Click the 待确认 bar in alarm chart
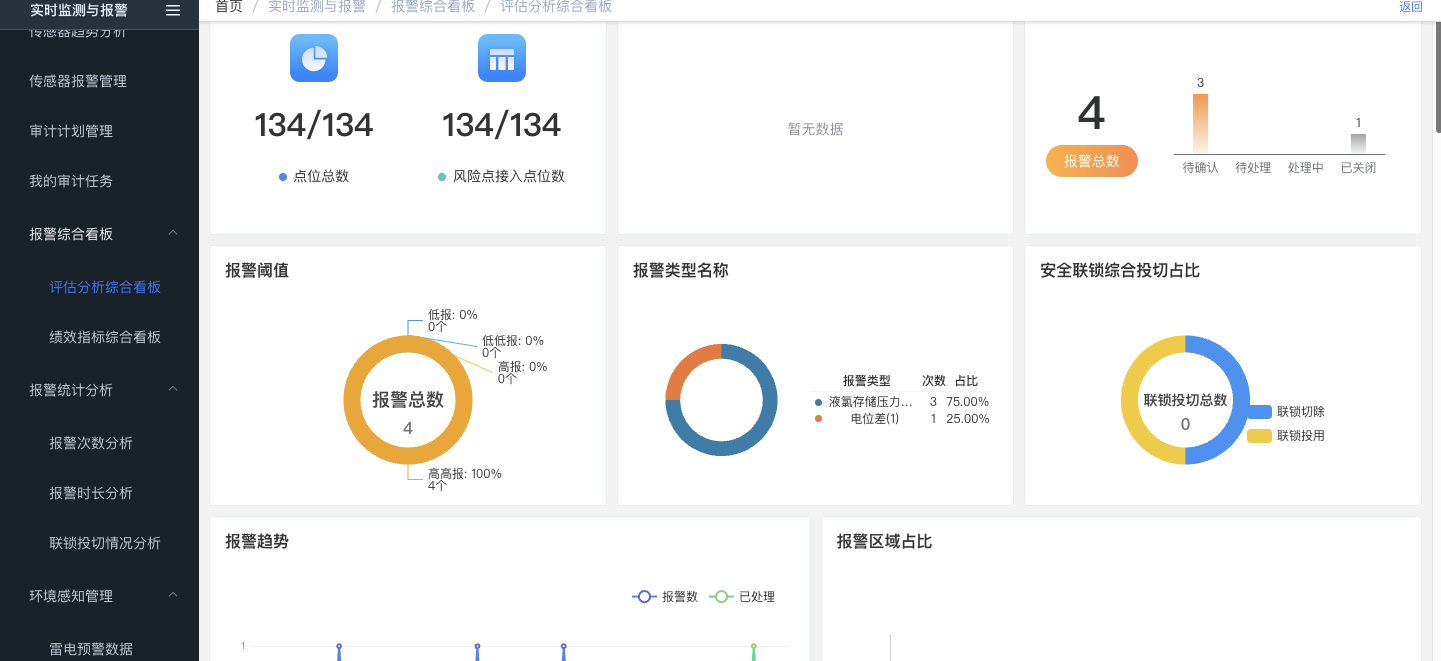Viewport: 1441px width, 661px height. (1200, 124)
